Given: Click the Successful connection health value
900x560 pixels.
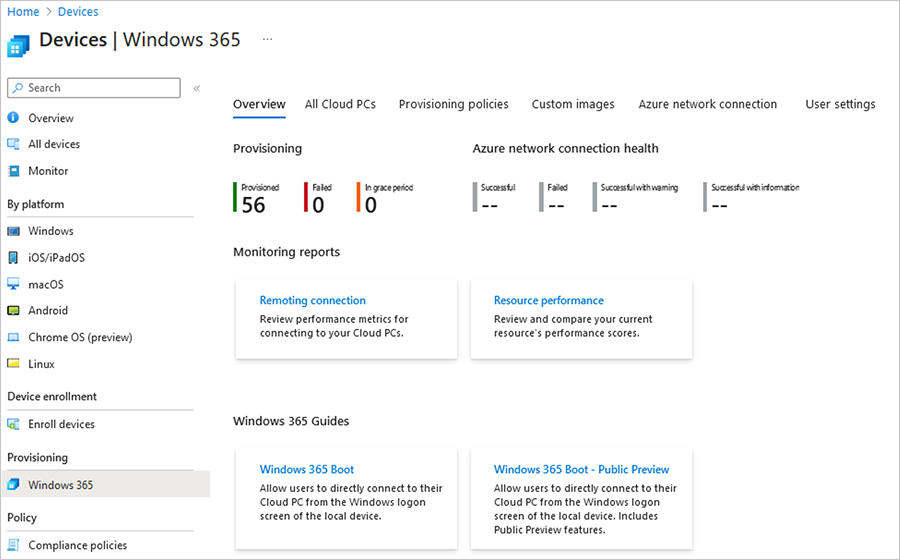Looking at the screenshot, I should (490, 206).
